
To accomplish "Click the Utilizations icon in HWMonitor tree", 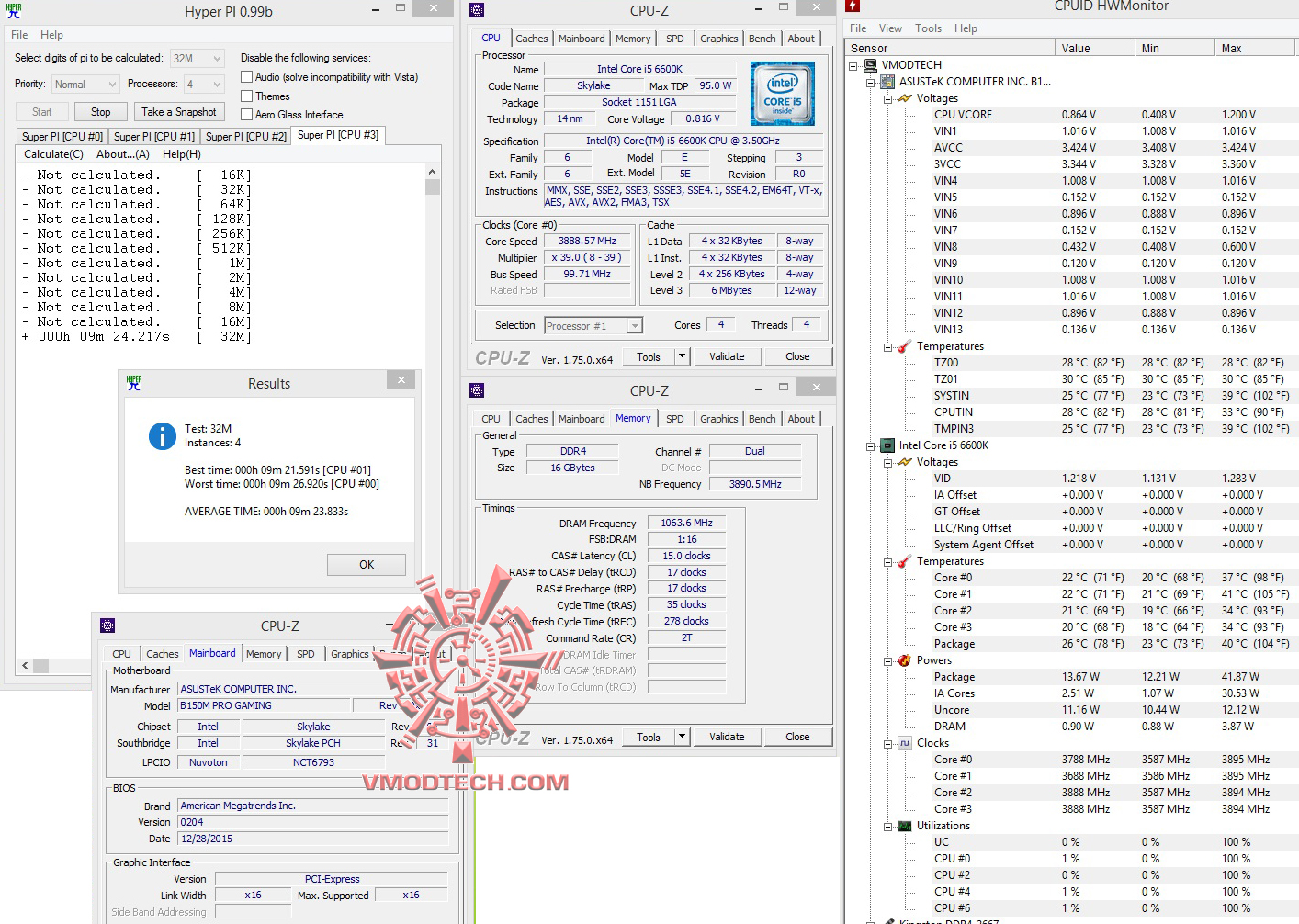I will click(905, 826).
